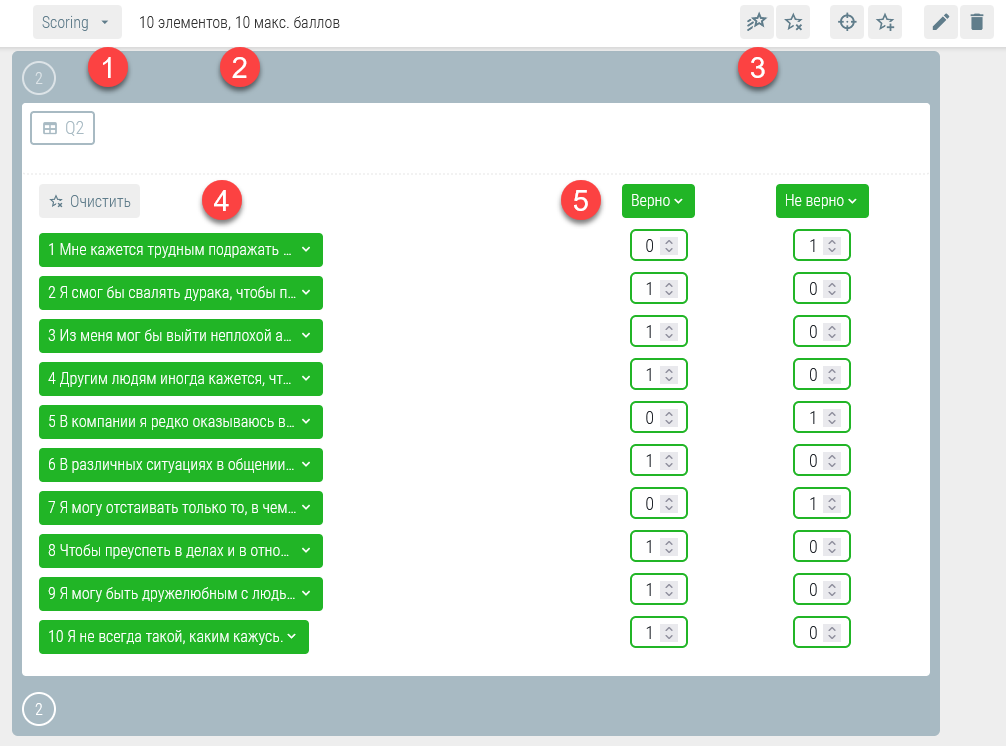Click the auto-score shooting star icon

[756, 22]
